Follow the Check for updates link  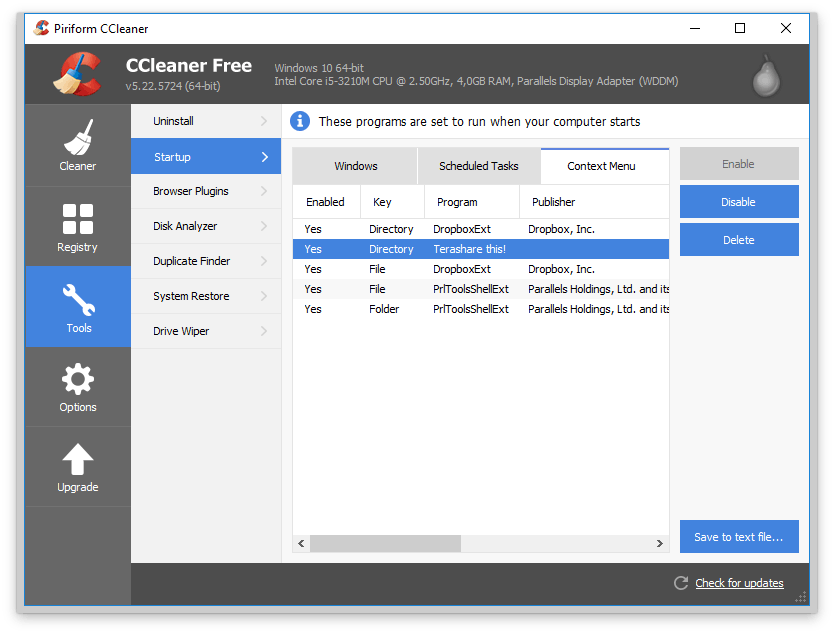(x=739, y=583)
